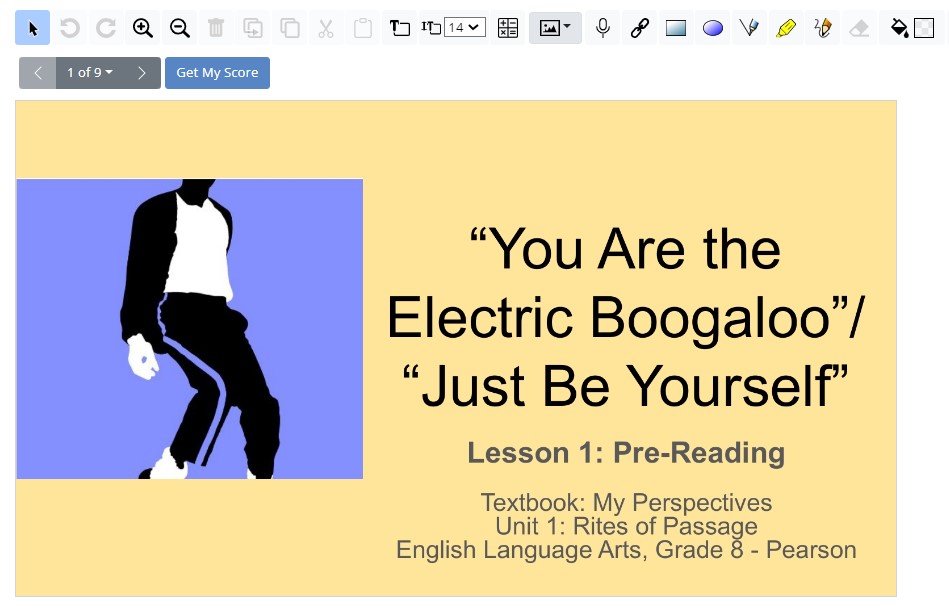Go to the next page with the arrow

[x=142, y=72]
